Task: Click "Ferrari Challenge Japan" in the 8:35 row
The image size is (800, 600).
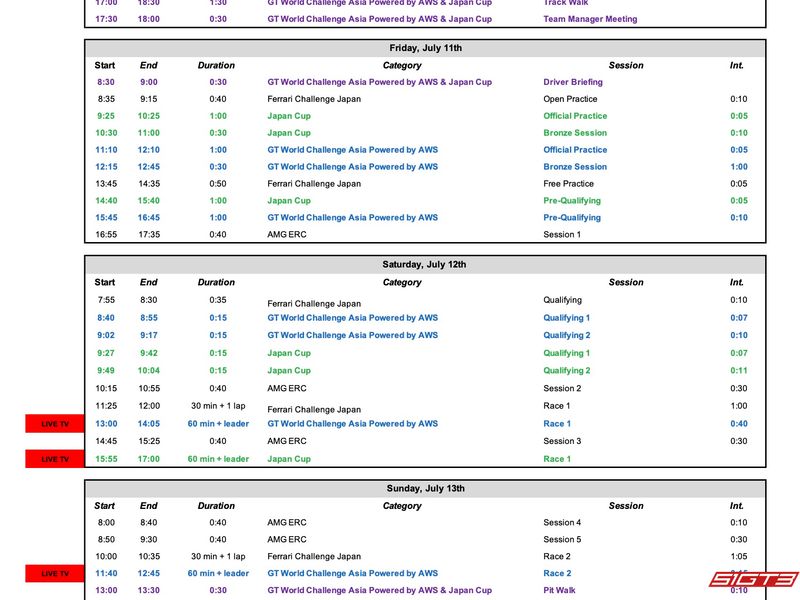Action: [x=314, y=99]
